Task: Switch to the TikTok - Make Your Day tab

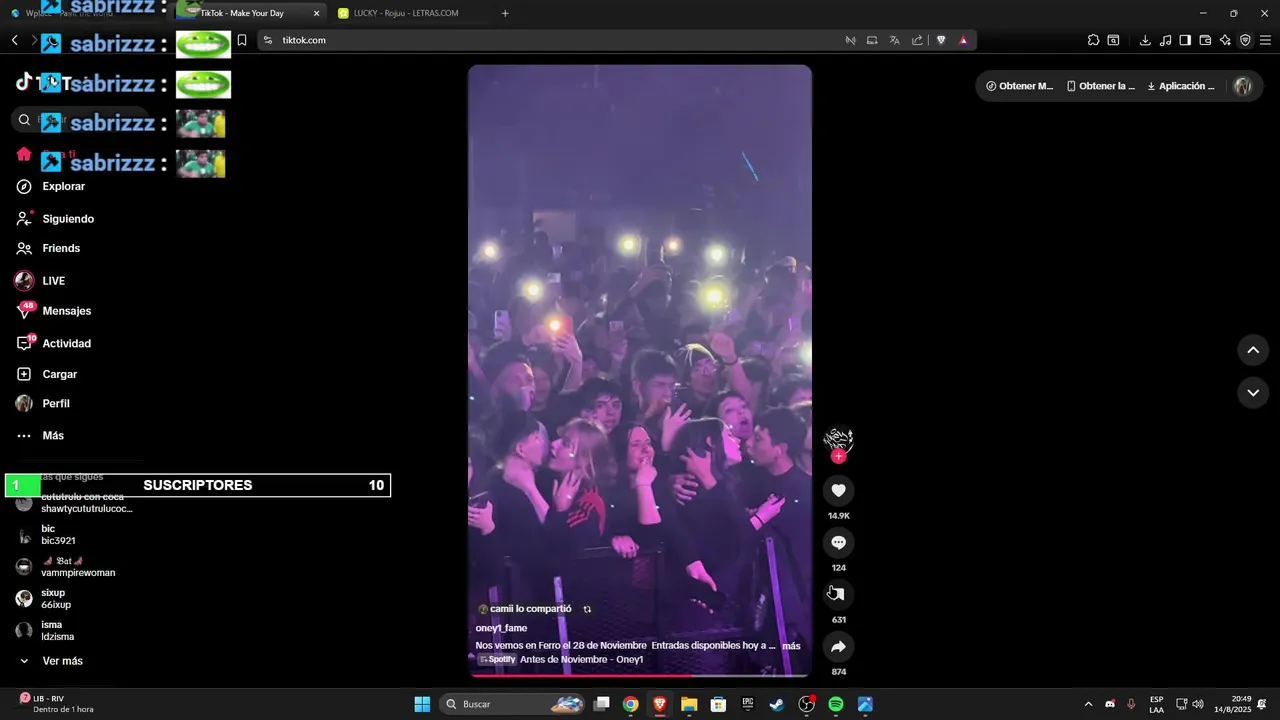Action: 245,13
